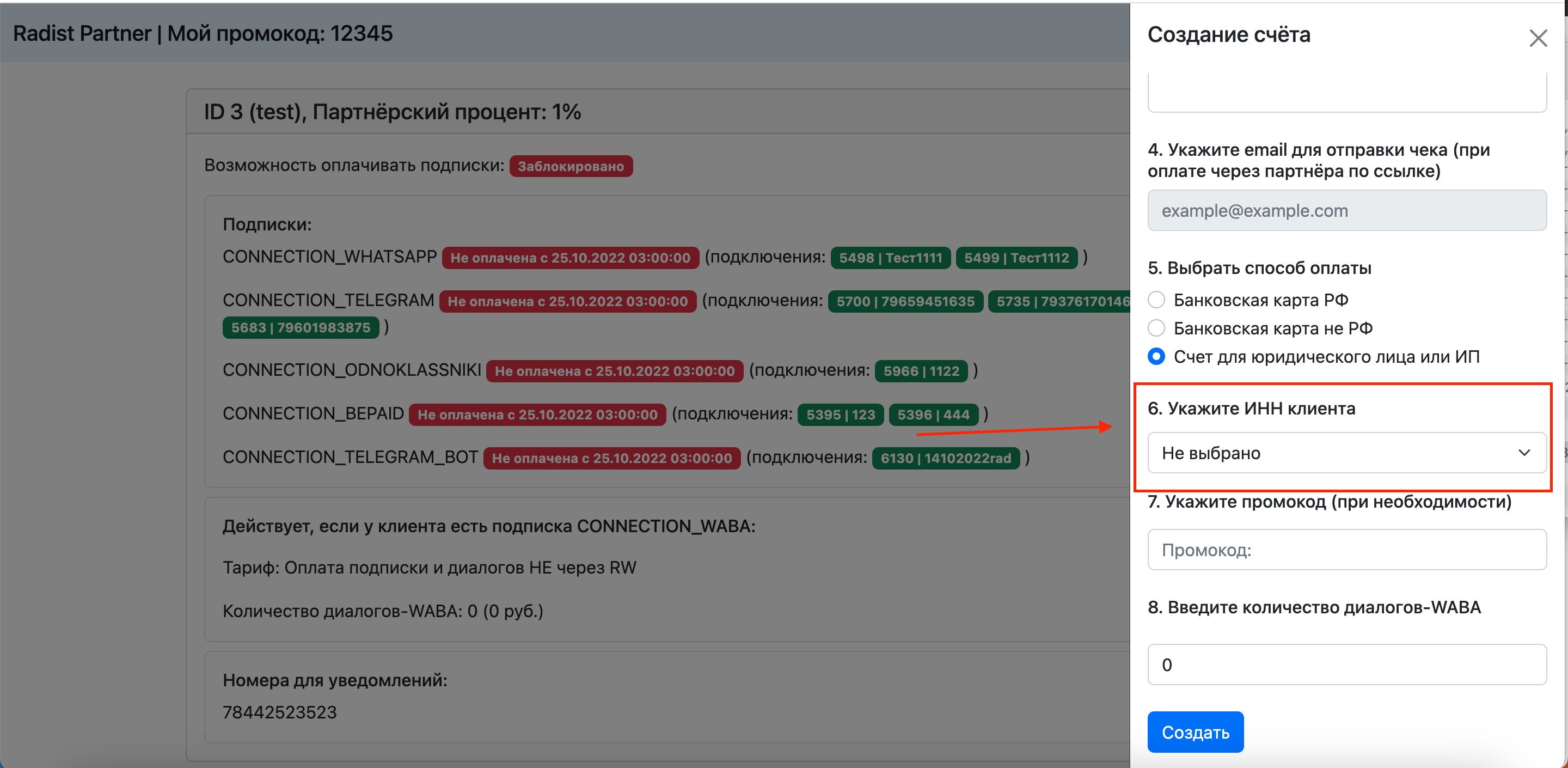Image resolution: width=1568 pixels, height=768 pixels.
Task: Click Bepaid connection badge 5395 | 123
Action: 841,415
